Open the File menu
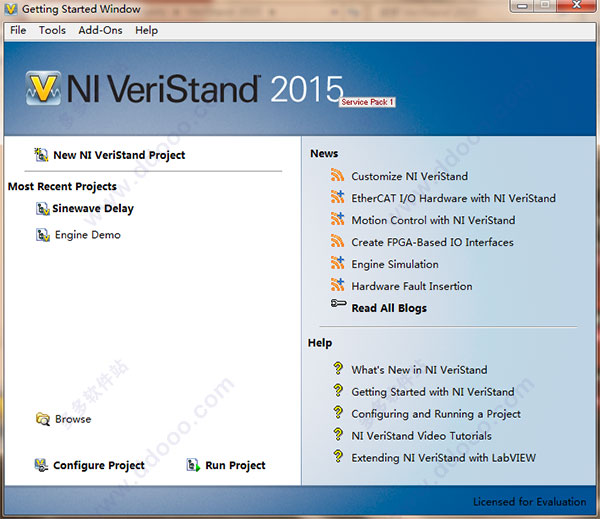Screen dimensions: 600x519 pyautogui.click(x=18, y=30)
